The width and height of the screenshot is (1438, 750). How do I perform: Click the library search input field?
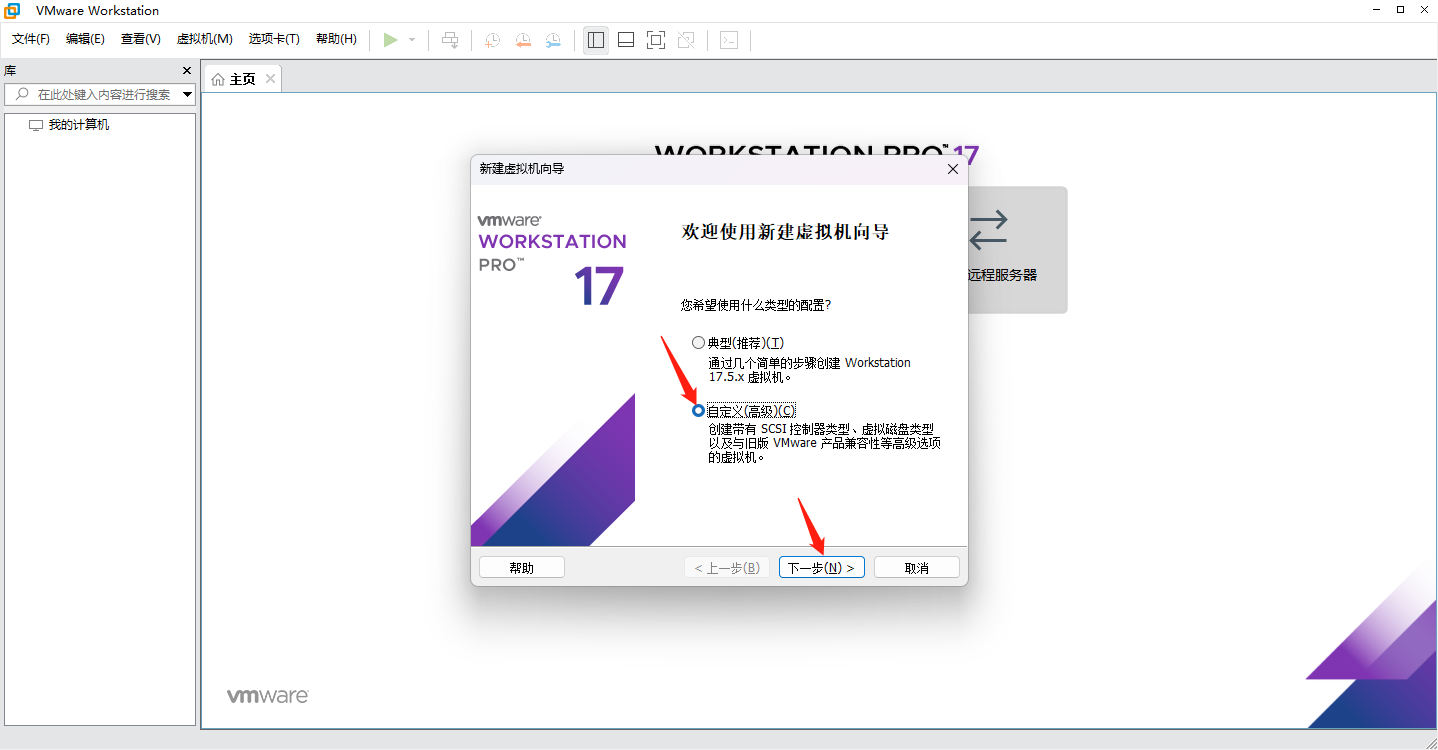click(x=100, y=95)
